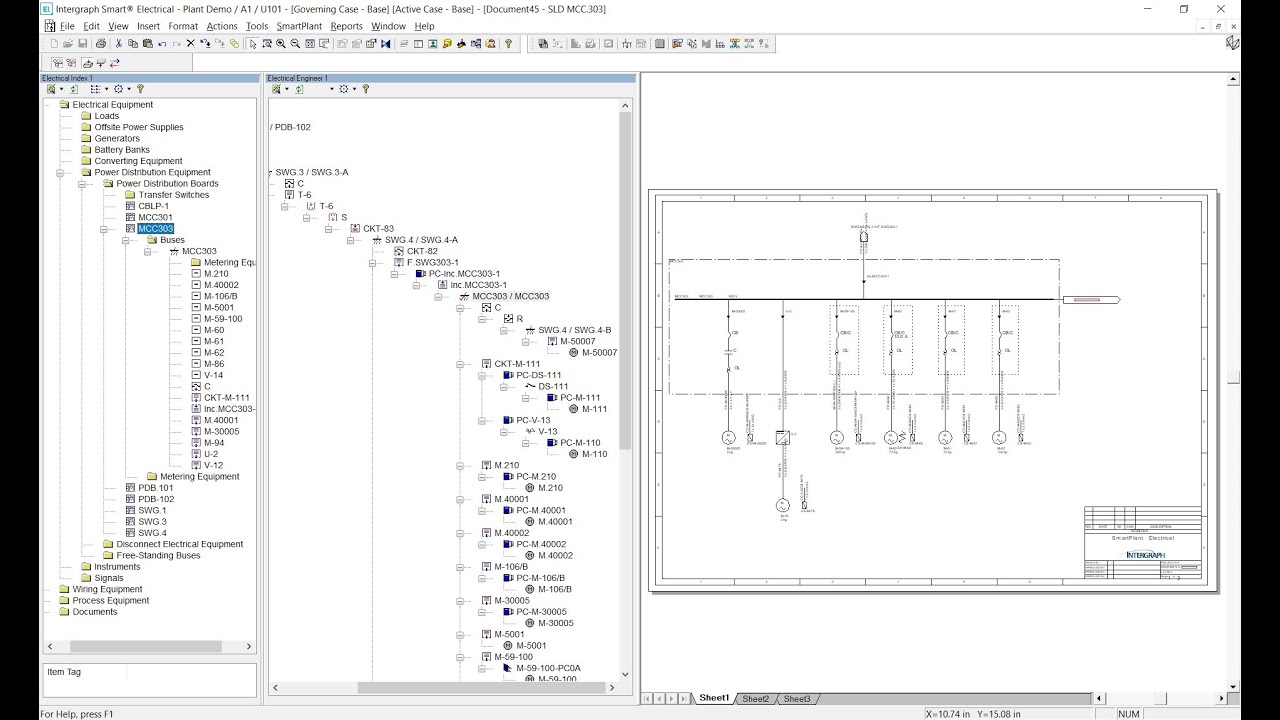Select the DS-111 disconnect switch item
The width and height of the screenshot is (1280, 720).
coord(553,386)
